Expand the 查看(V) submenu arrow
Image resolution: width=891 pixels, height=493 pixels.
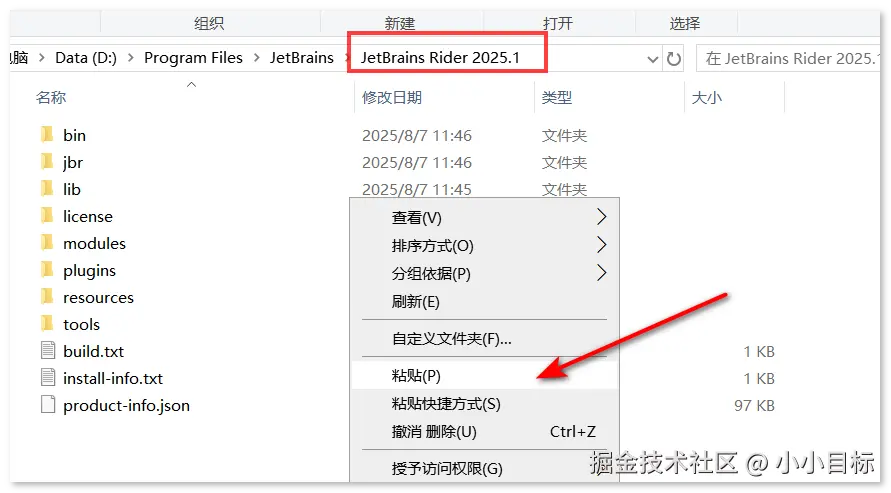(602, 217)
